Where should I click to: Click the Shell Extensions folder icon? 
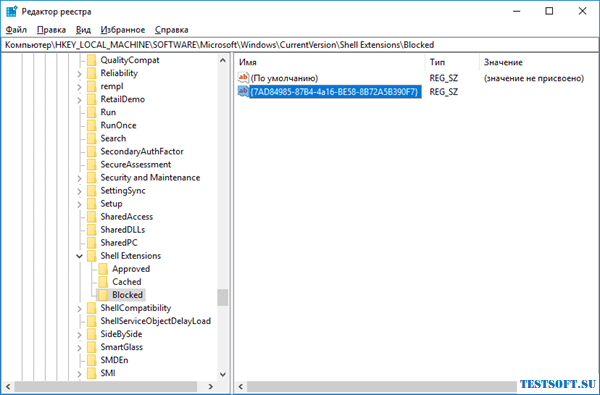91,256
